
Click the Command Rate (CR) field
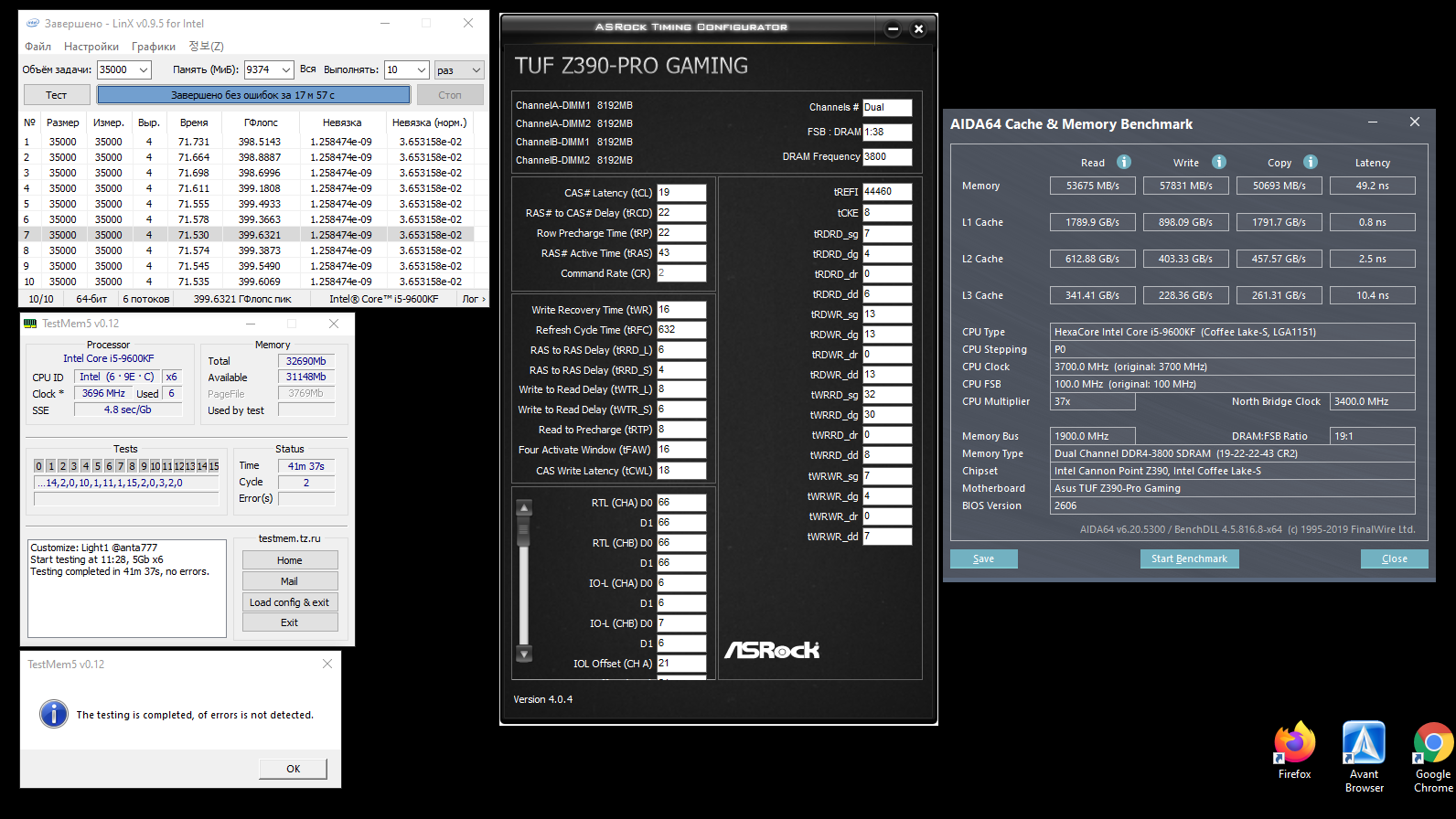(x=681, y=273)
